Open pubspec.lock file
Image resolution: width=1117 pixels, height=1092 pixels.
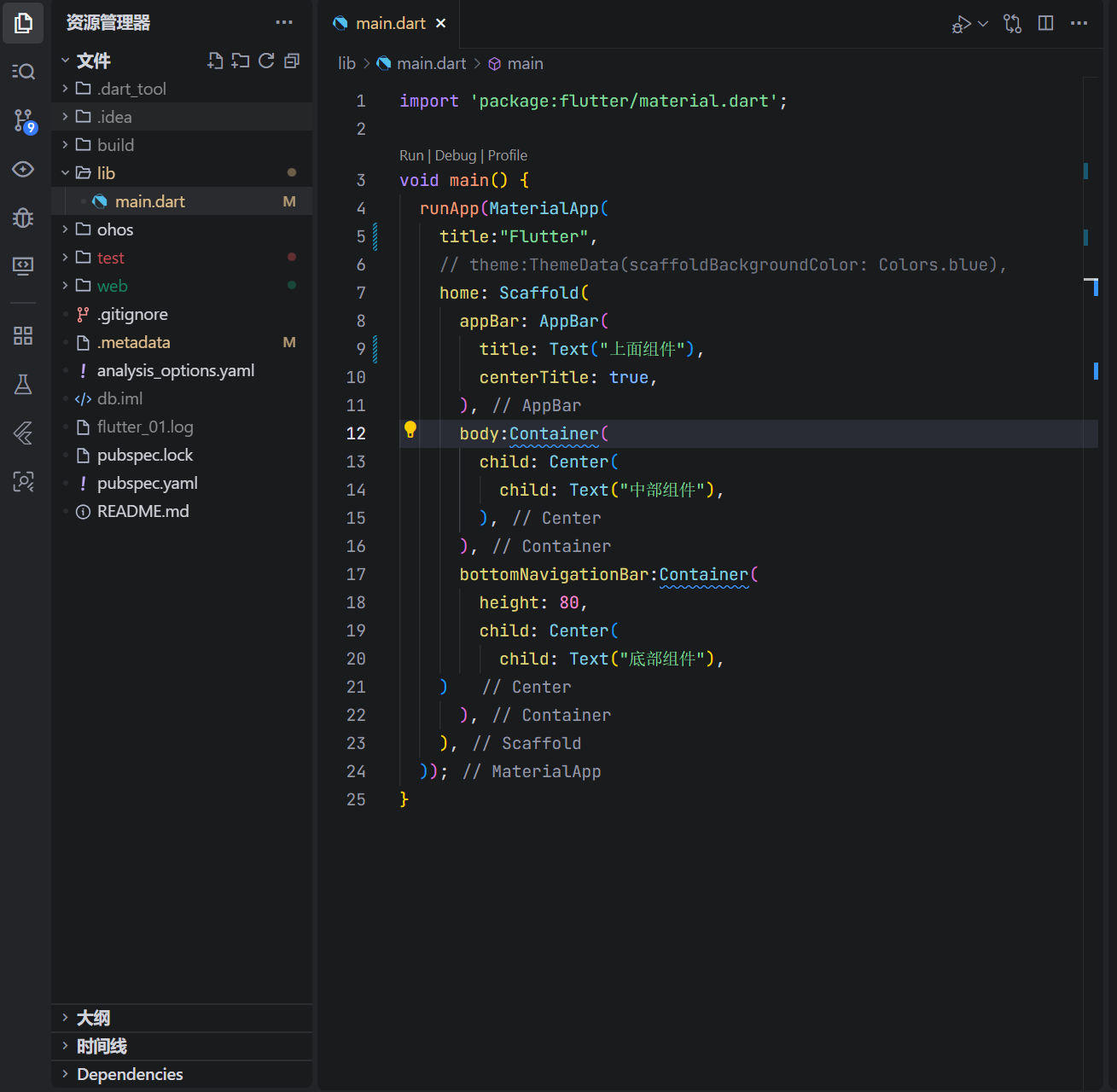tap(182, 455)
